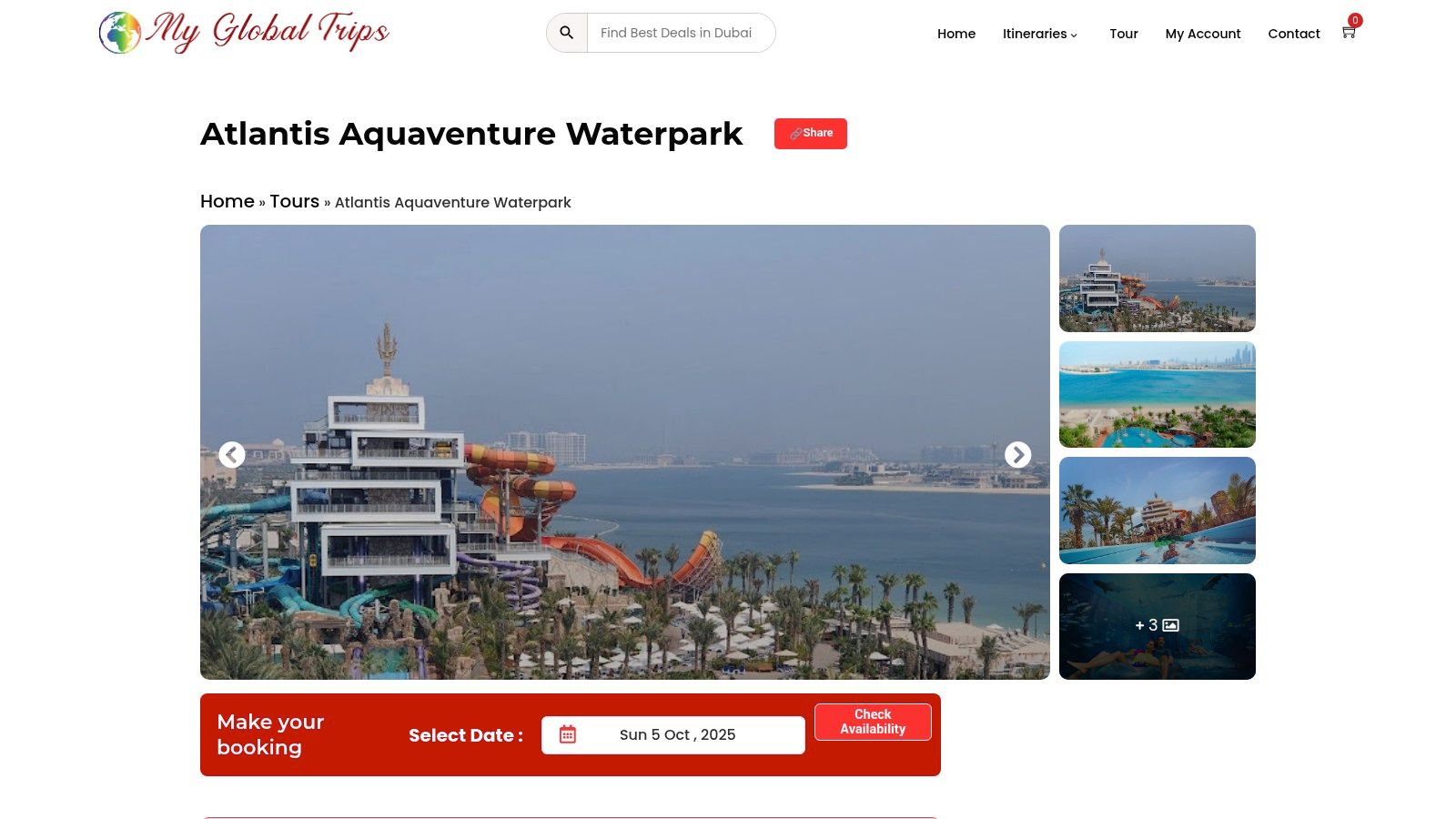Open the Tour menu item

tap(1124, 34)
